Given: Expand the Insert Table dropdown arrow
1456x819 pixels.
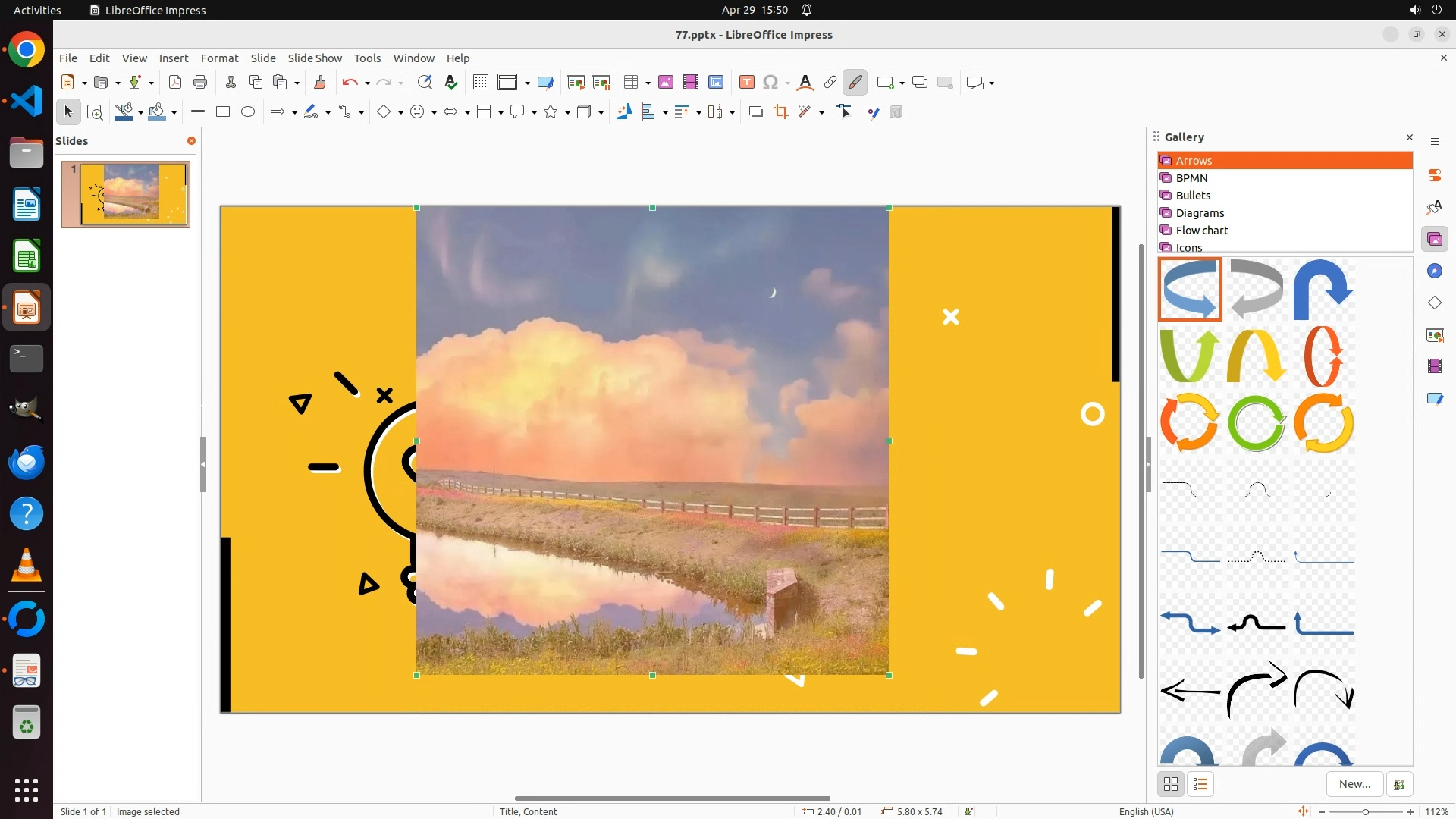Looking at the screenshot, I should click(648, 83).
